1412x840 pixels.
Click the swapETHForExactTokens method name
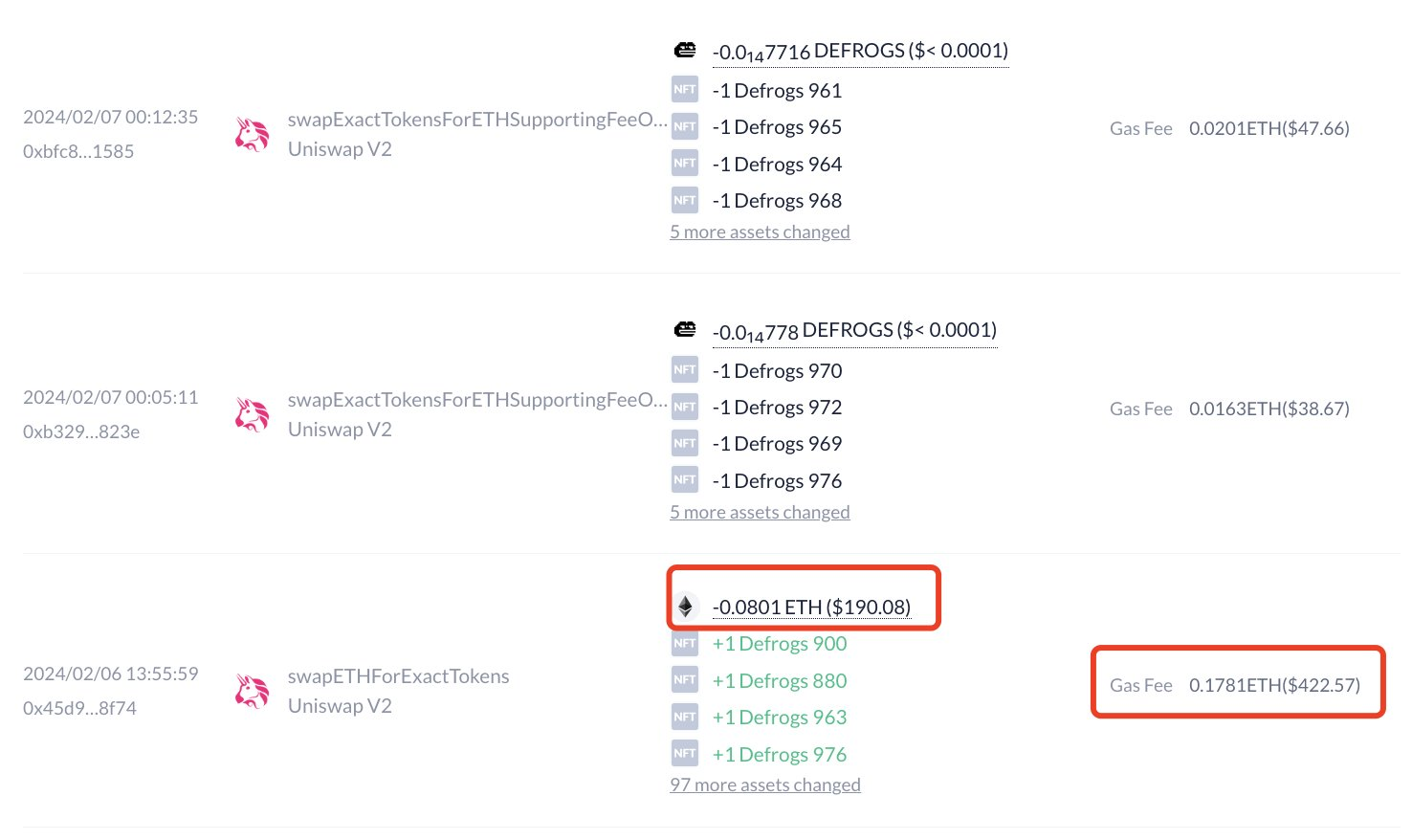click(399, 676)
